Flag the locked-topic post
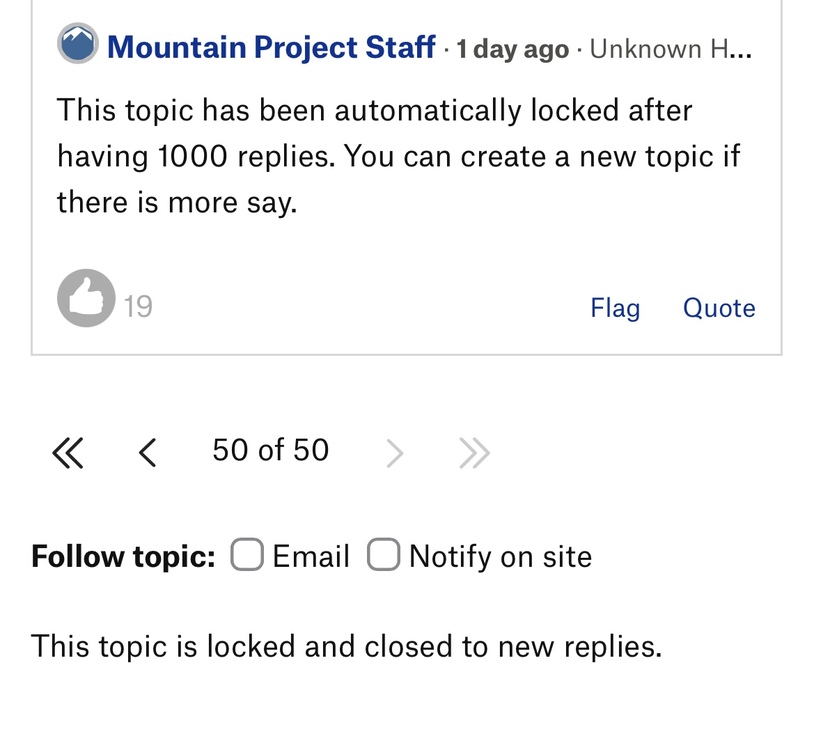This screenshot has height=750, width=814. point(615,308)
